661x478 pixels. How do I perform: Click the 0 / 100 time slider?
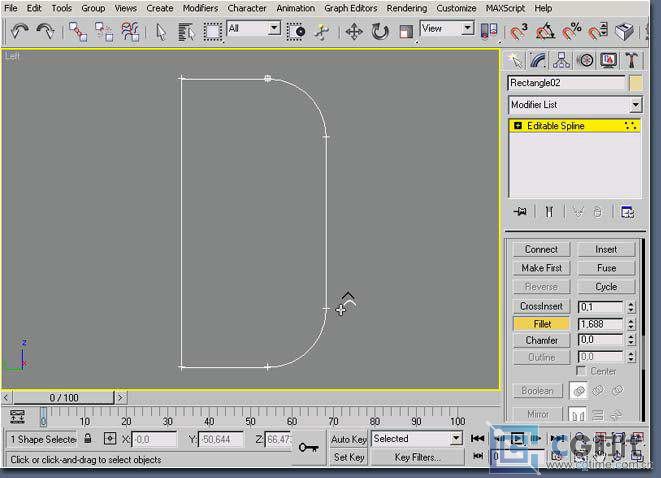pyautogui.click(x=64, y=397)
